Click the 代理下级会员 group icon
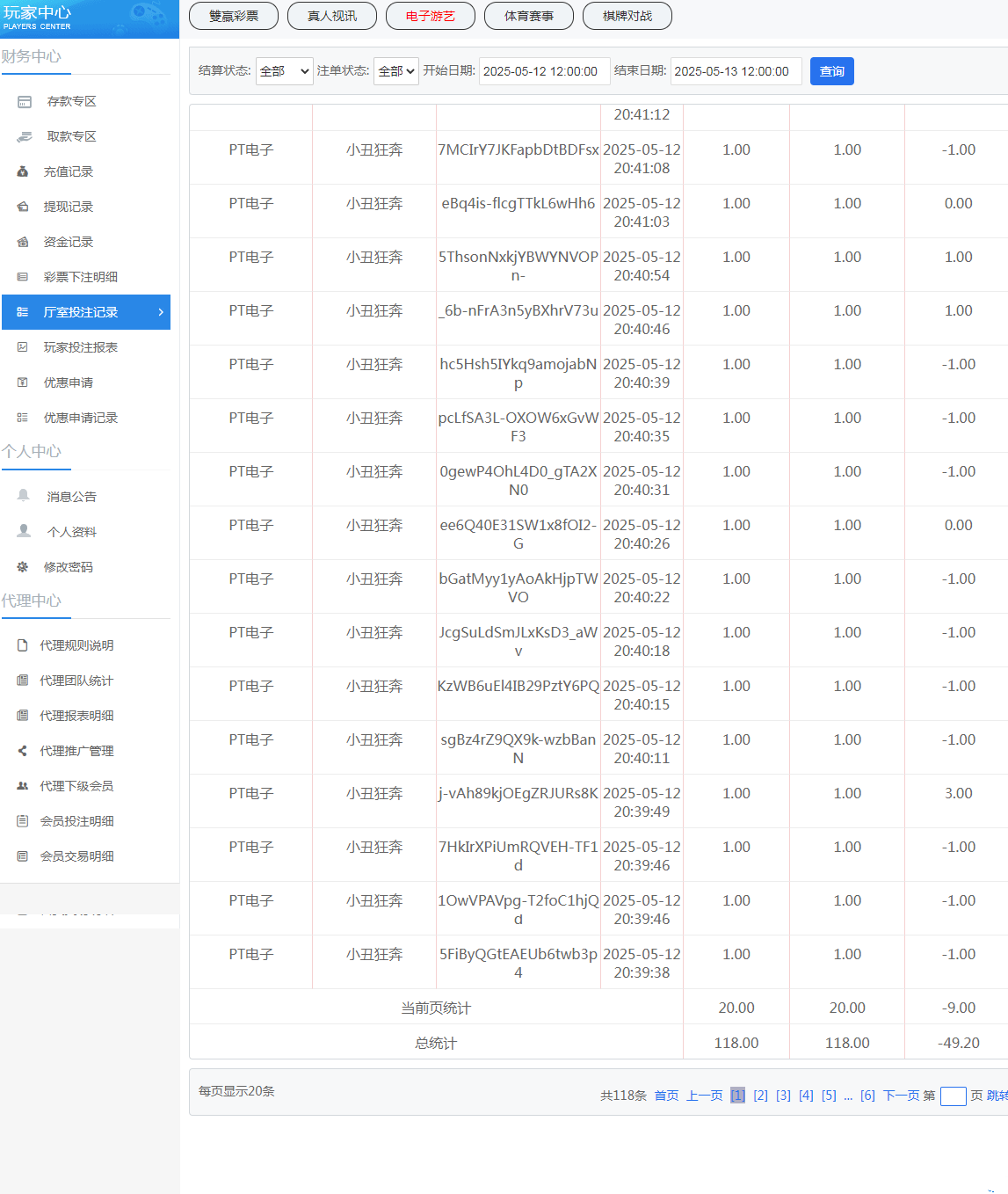This screenshot has width=1008, height=1194. click(23, 786)
